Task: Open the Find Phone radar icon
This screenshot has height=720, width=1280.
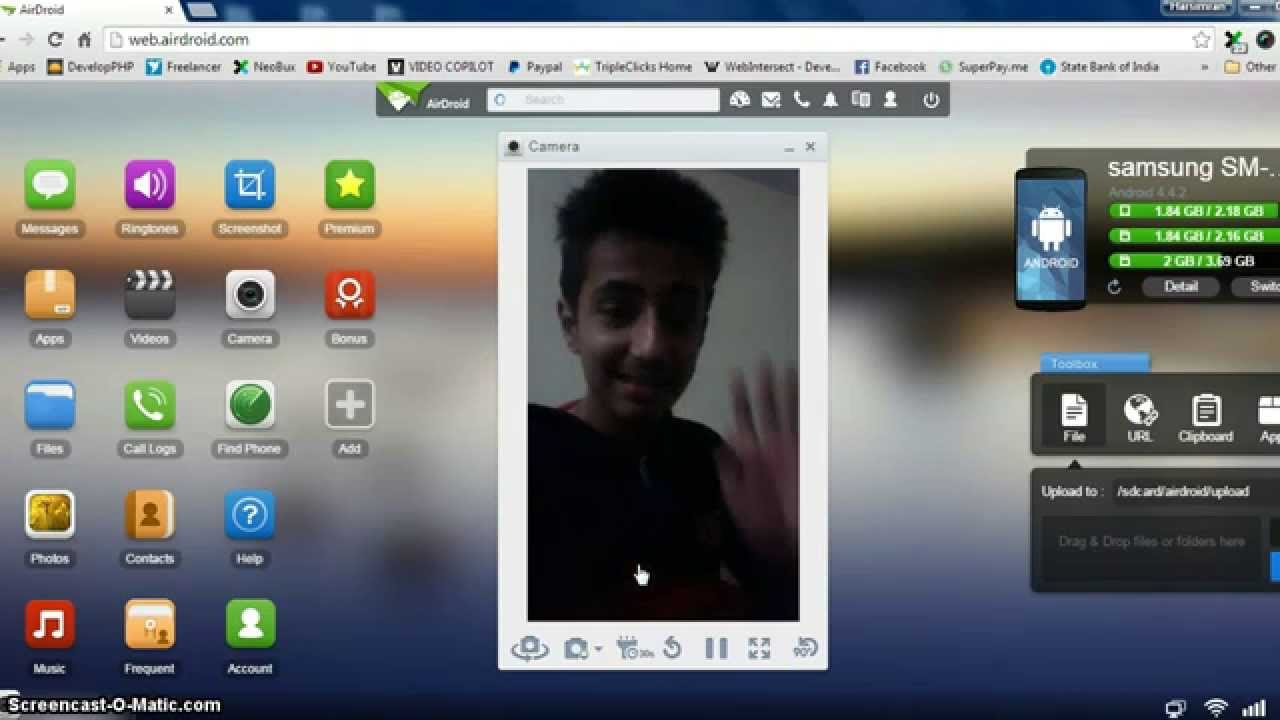Action: tap(250, 405)
